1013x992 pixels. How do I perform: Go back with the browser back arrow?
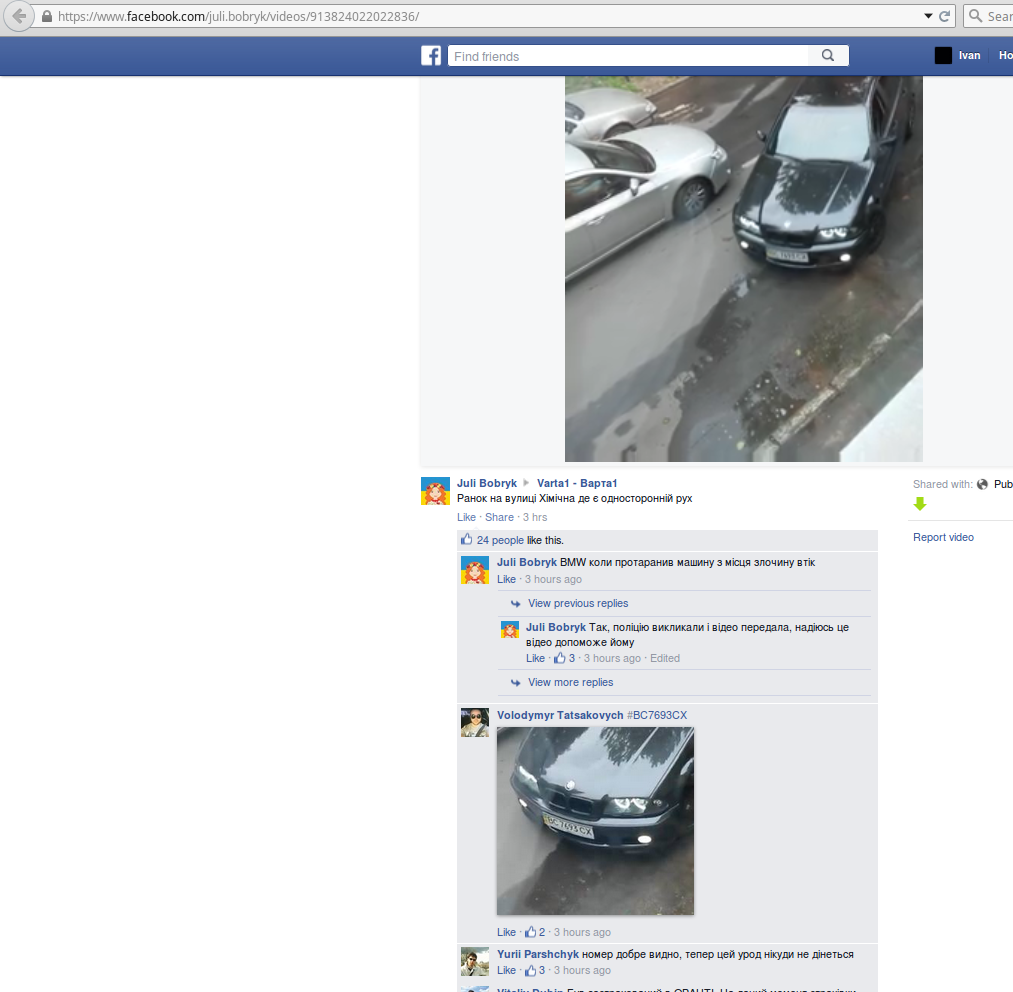(19, 16)
